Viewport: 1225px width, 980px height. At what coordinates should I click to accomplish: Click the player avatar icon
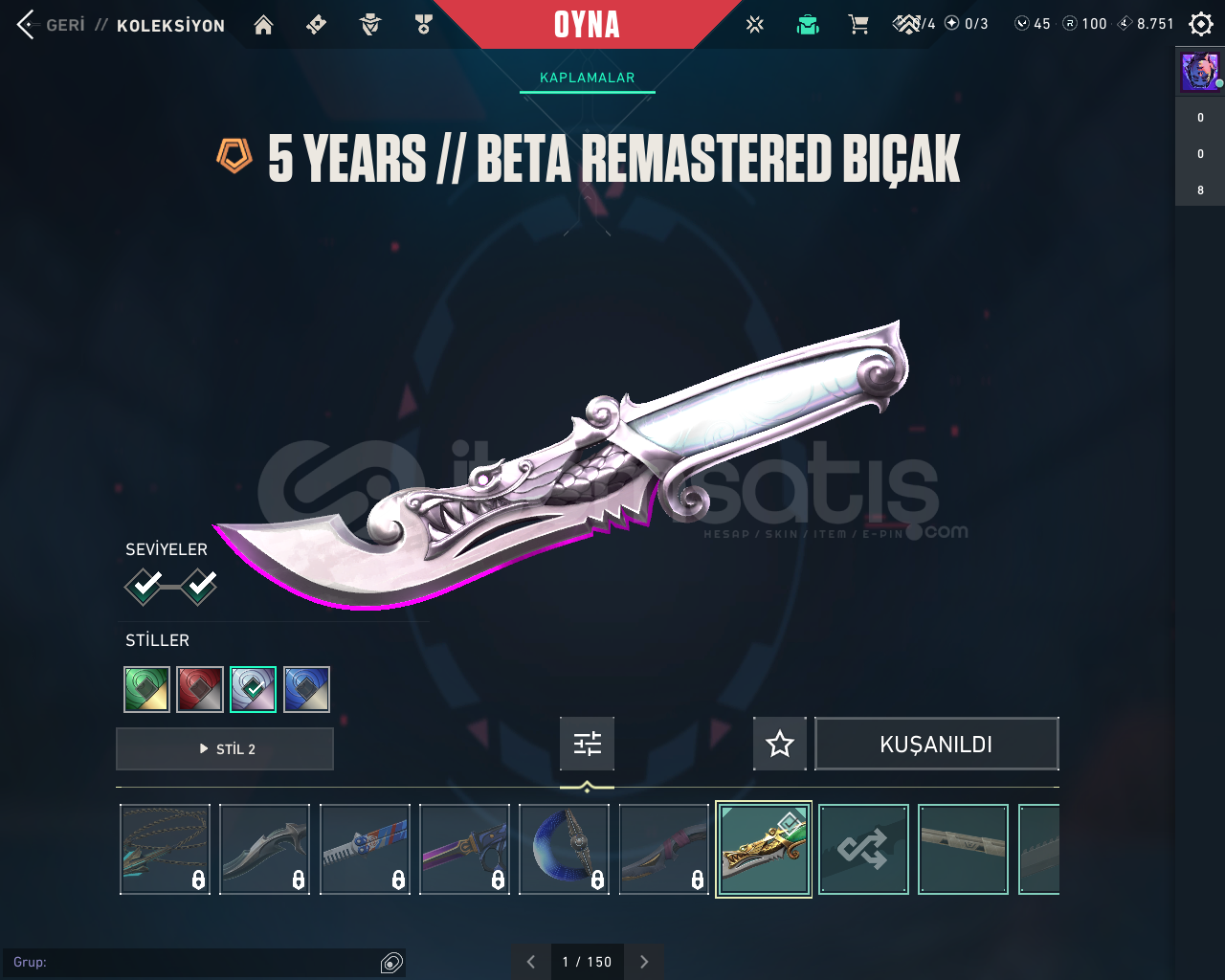pos(1200,73)
